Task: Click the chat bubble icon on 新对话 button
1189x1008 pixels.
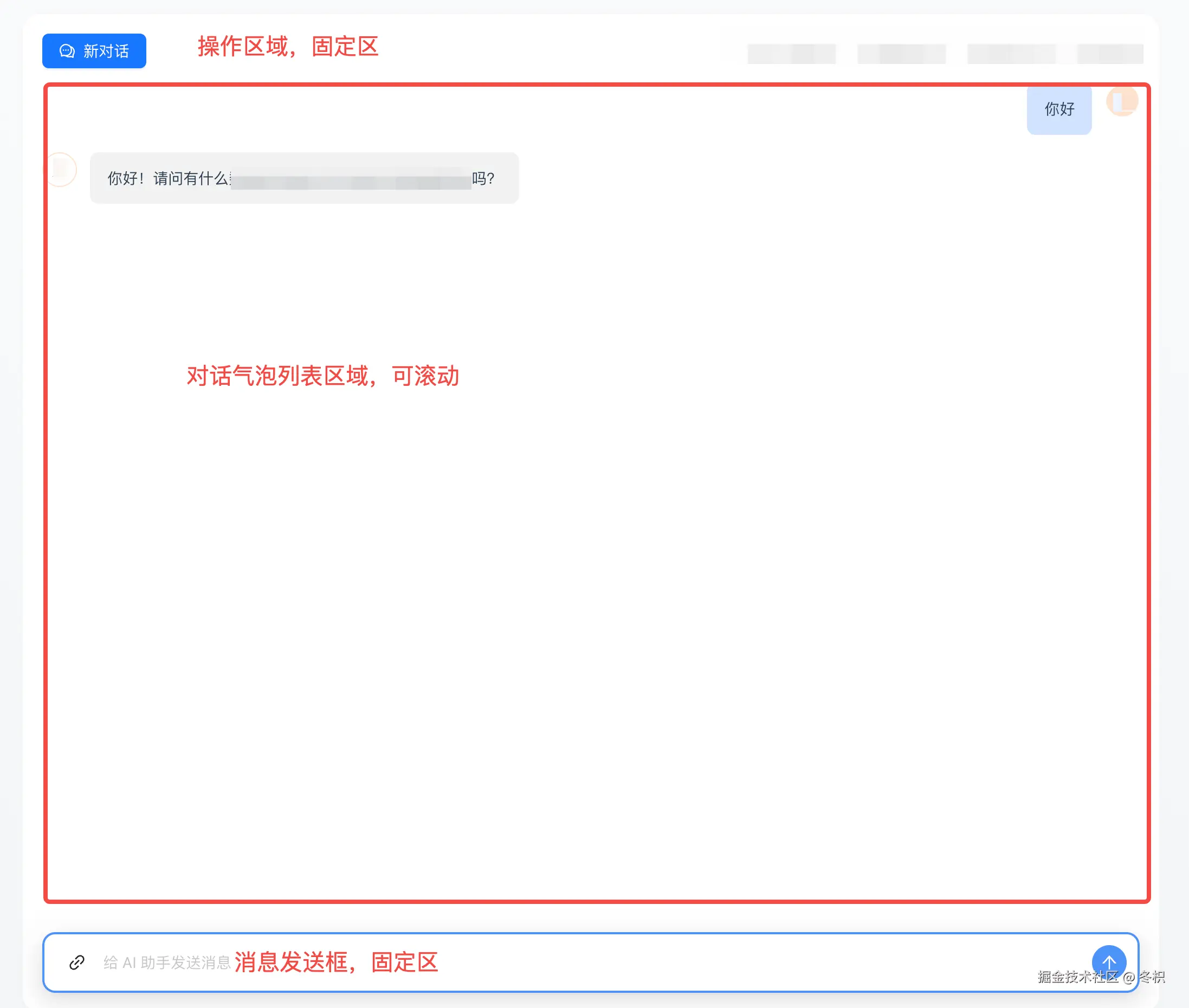Action: (67, 51)
